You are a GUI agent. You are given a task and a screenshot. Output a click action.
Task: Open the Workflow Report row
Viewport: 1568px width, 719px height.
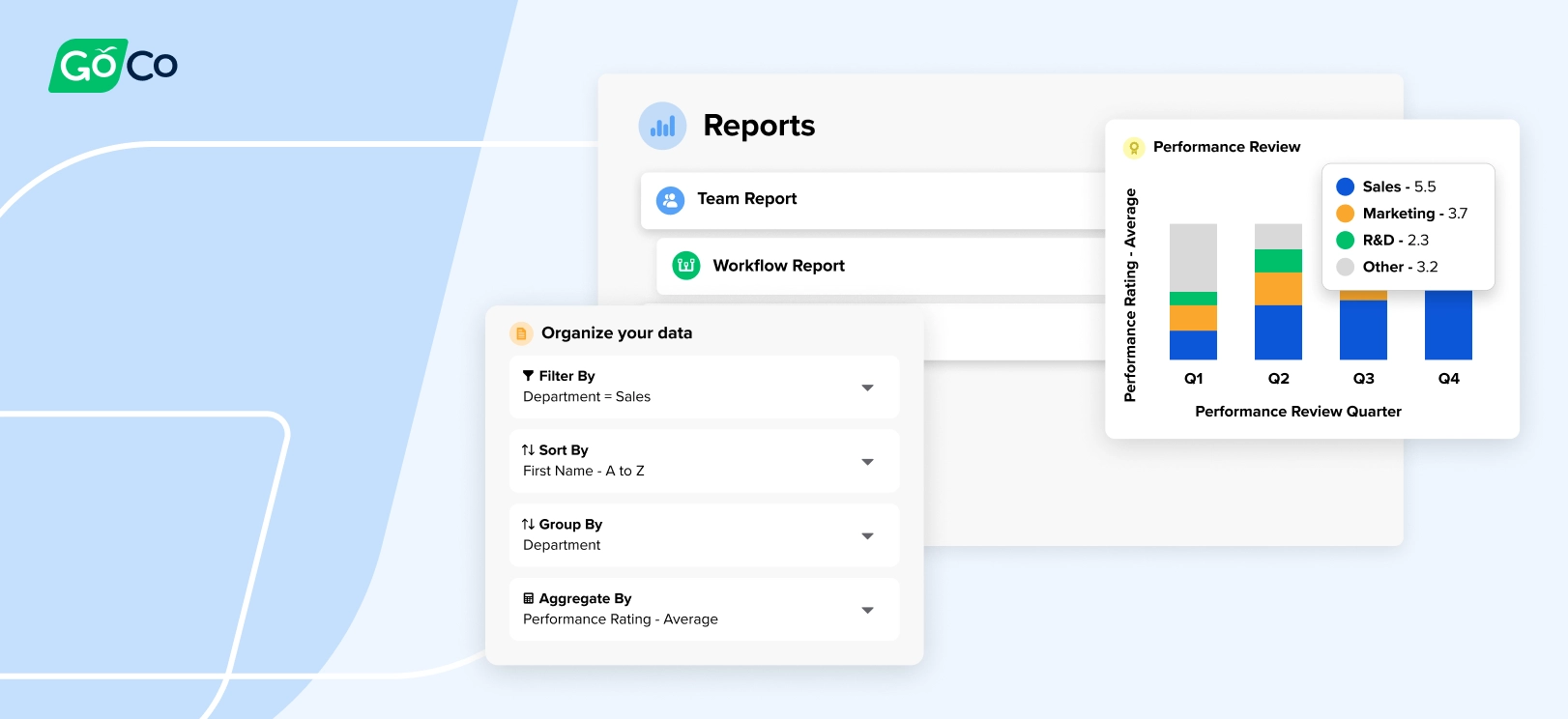click(x=881, y=267)
